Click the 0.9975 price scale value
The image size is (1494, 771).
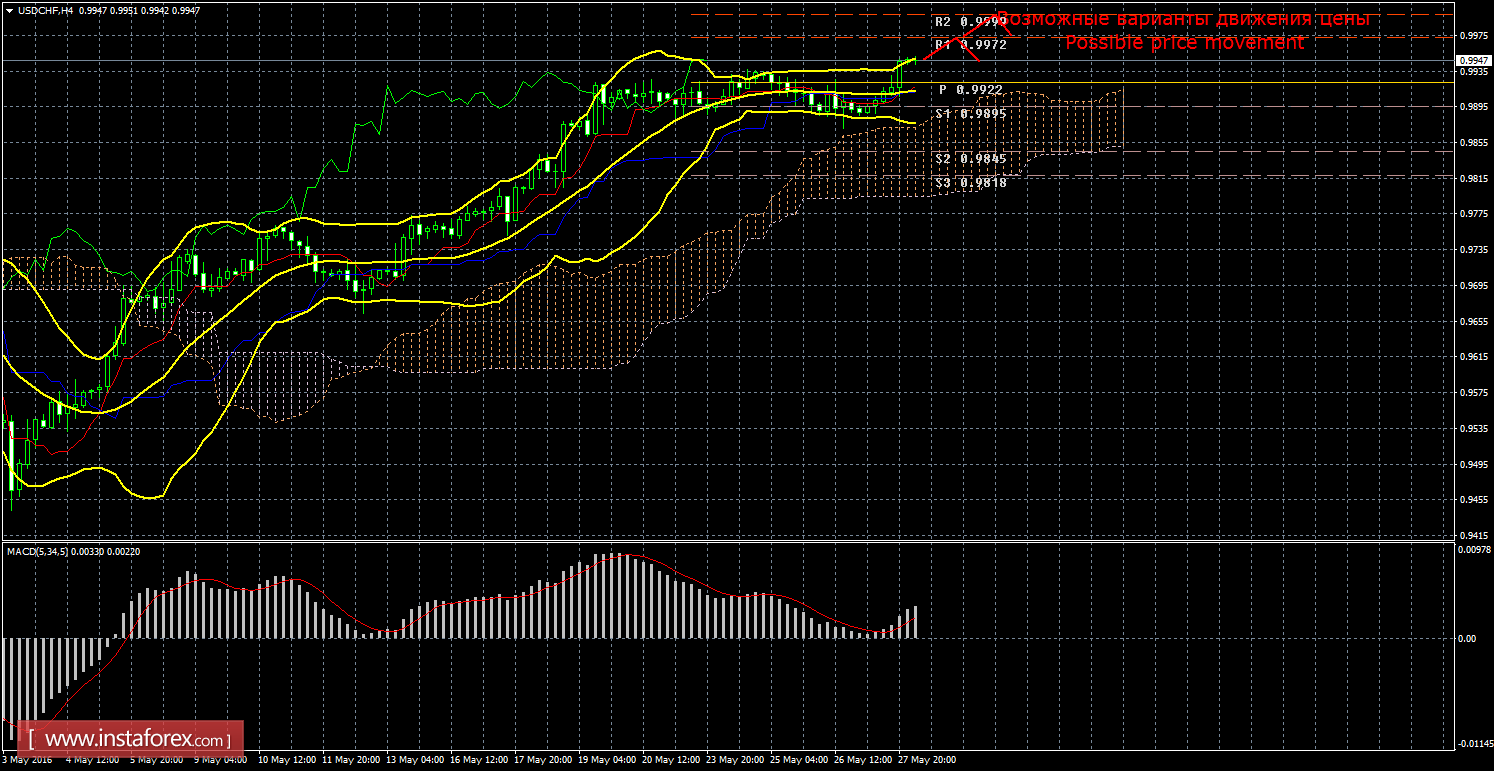(1472, 34)
